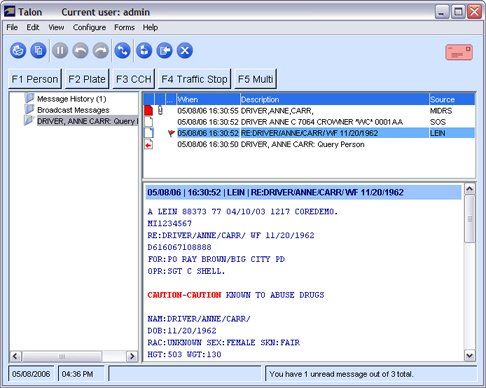
Task: Click the gray pause toolbar button
Action: [60, 51]
